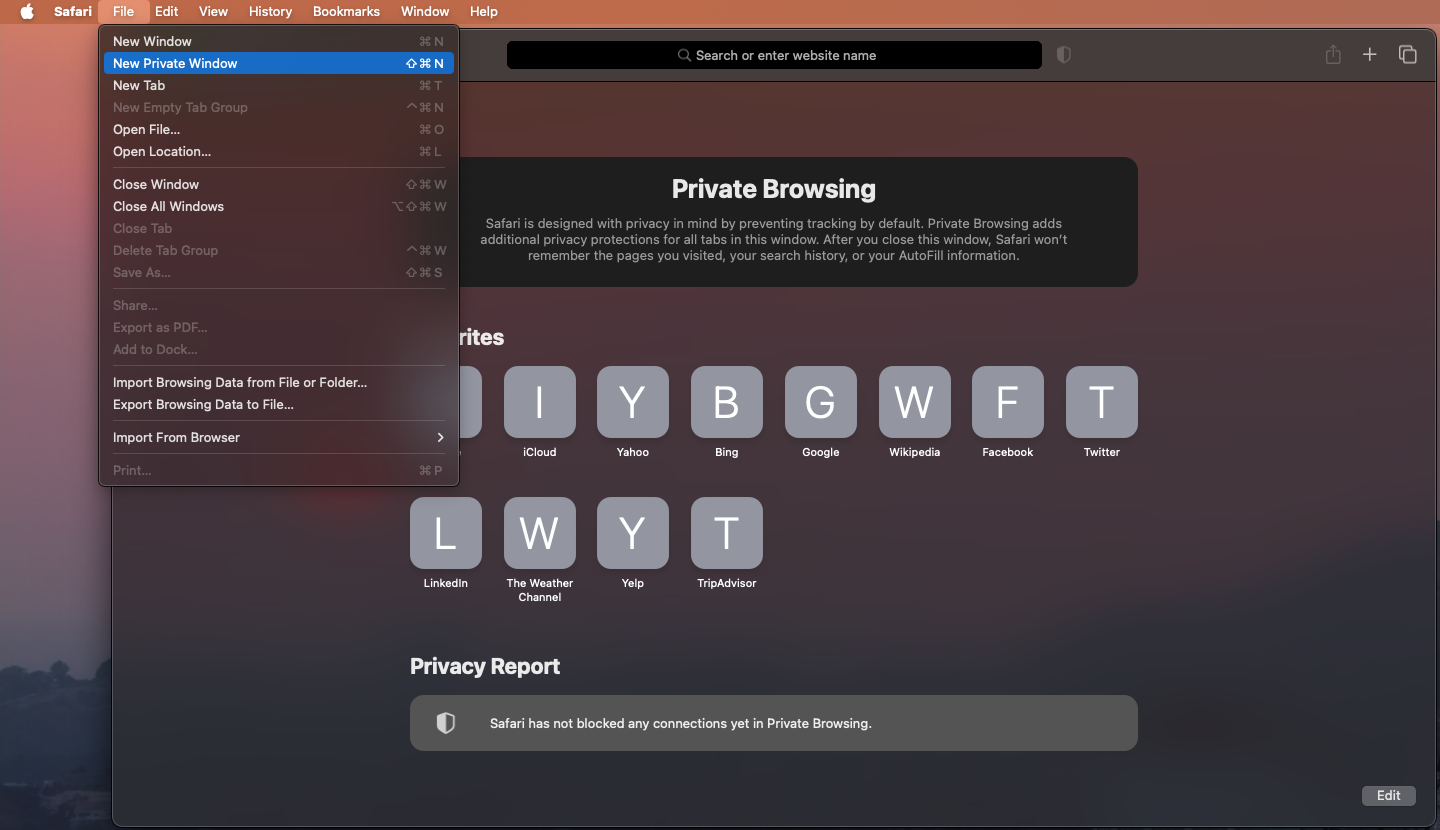1440x830 pixels.
Task: Open the Apple menu
Action: tap(27, 12)
